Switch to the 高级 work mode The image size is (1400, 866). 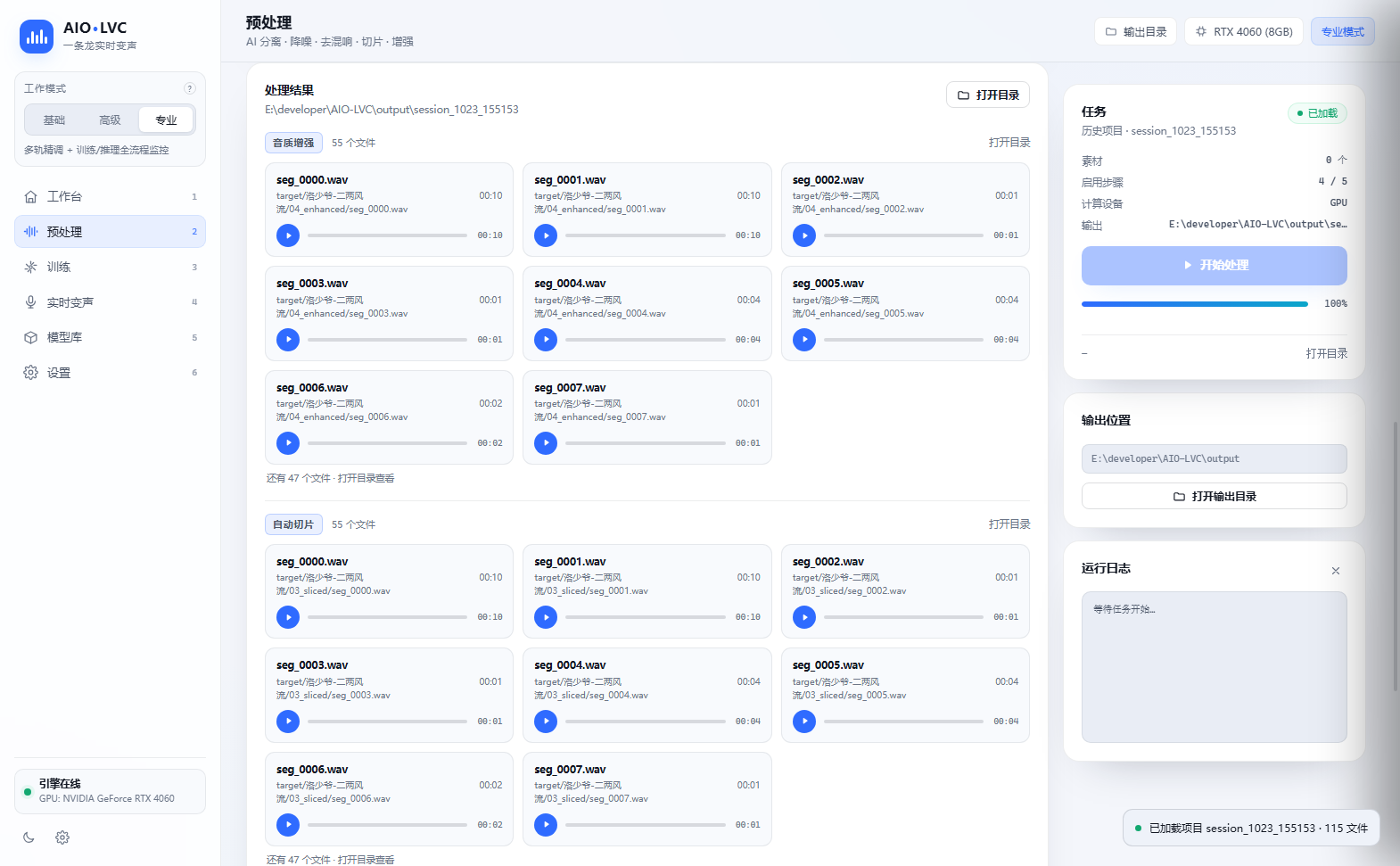[x=110, y=120]
